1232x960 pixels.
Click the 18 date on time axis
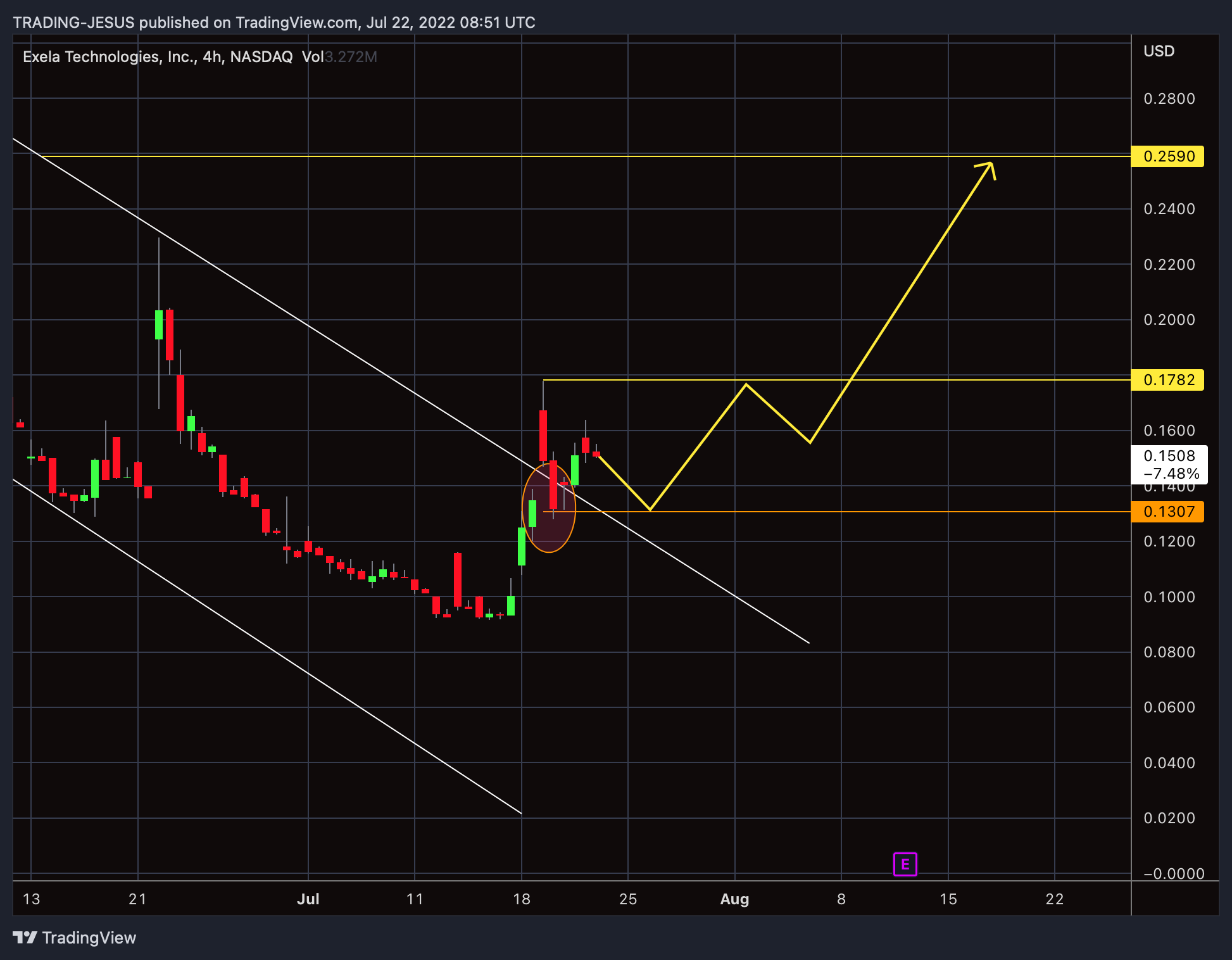522,899
